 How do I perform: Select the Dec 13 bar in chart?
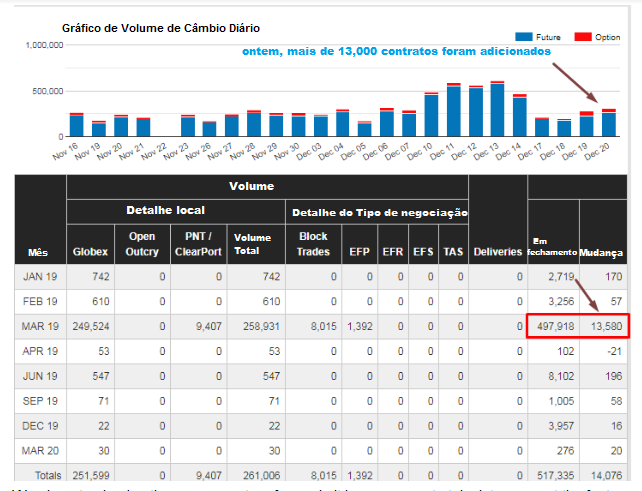(497, 110)
